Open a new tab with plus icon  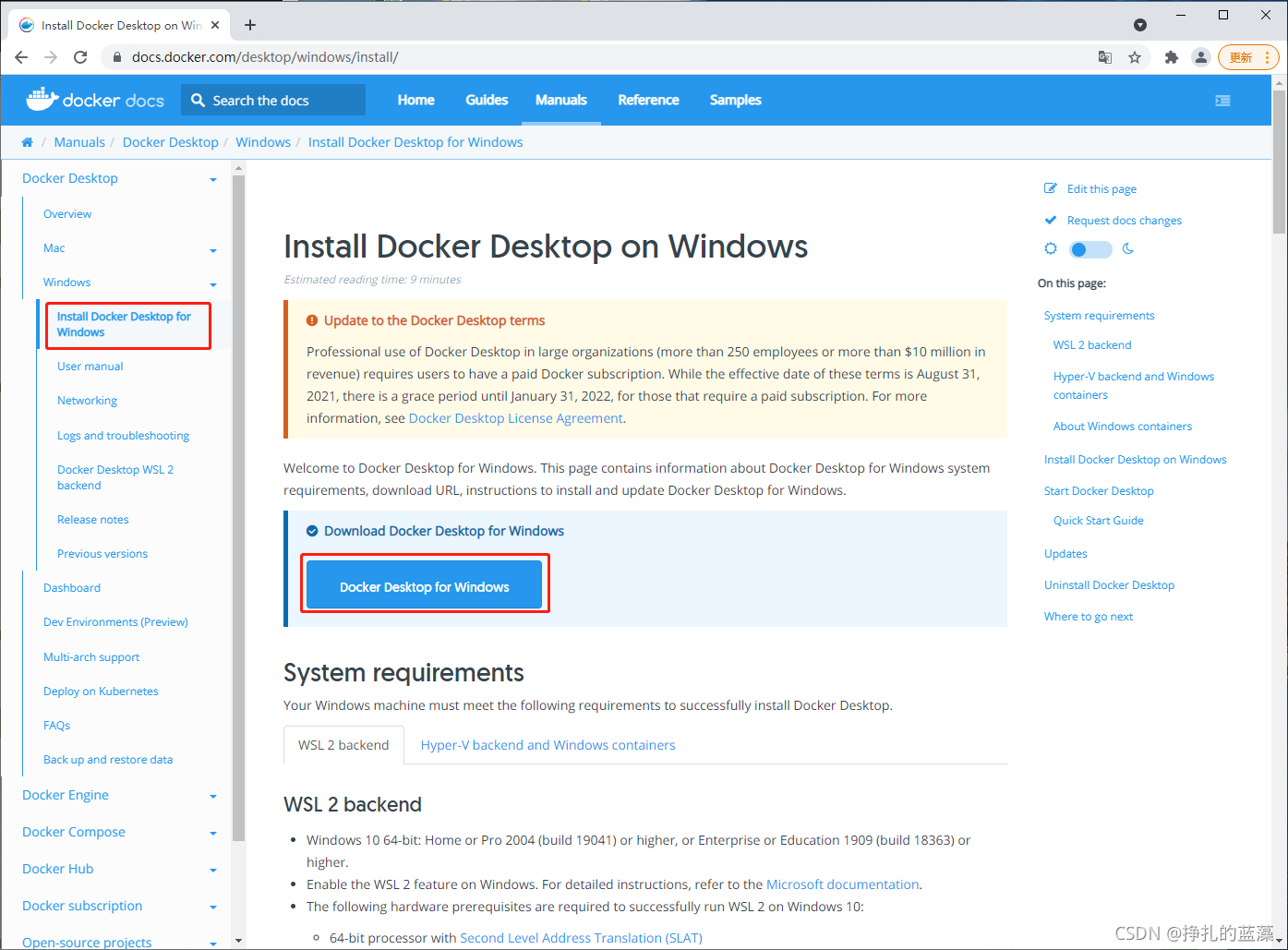[250, 25]
